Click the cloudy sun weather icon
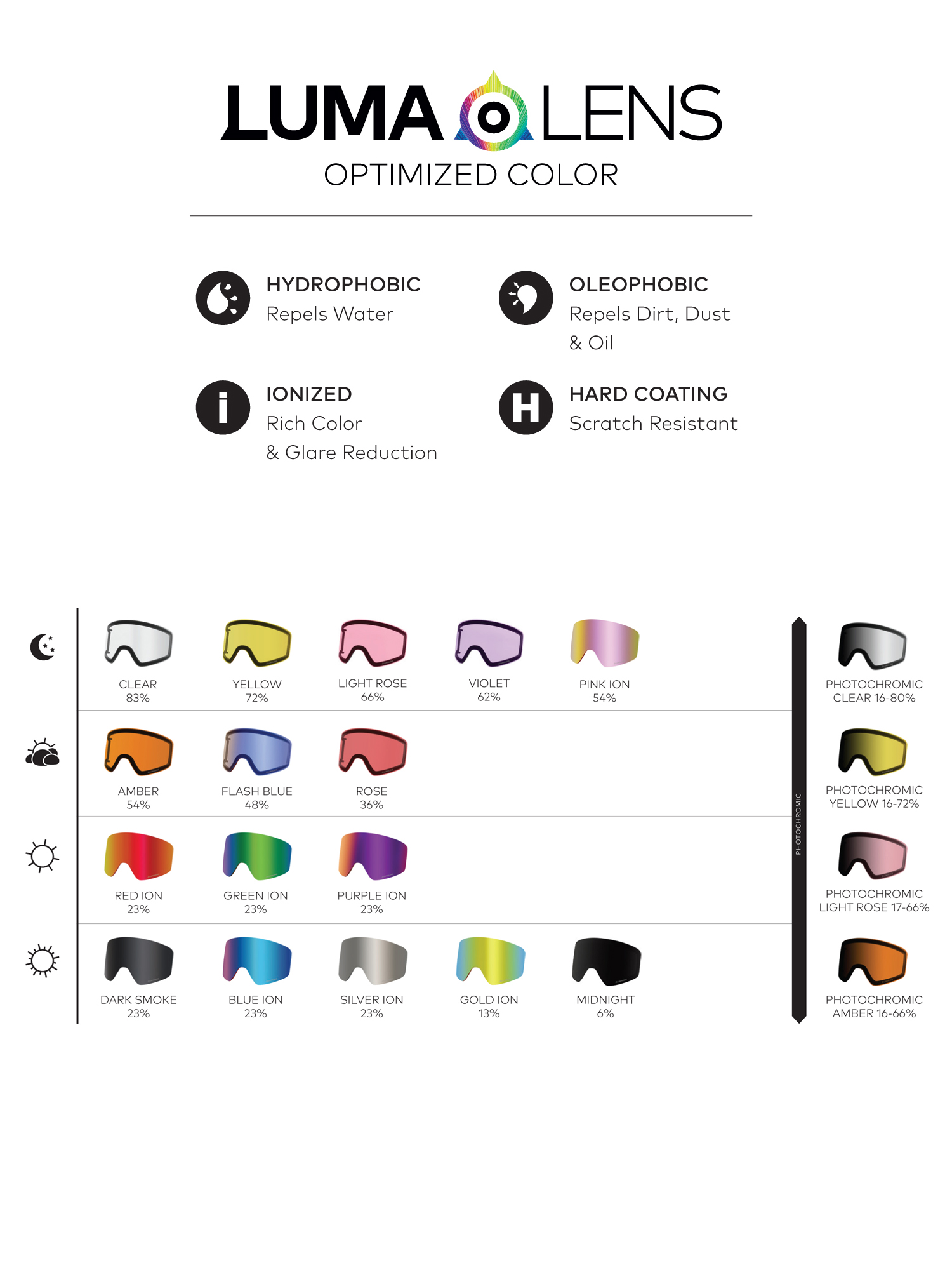 pyautogui.click(x=43, y=753)
